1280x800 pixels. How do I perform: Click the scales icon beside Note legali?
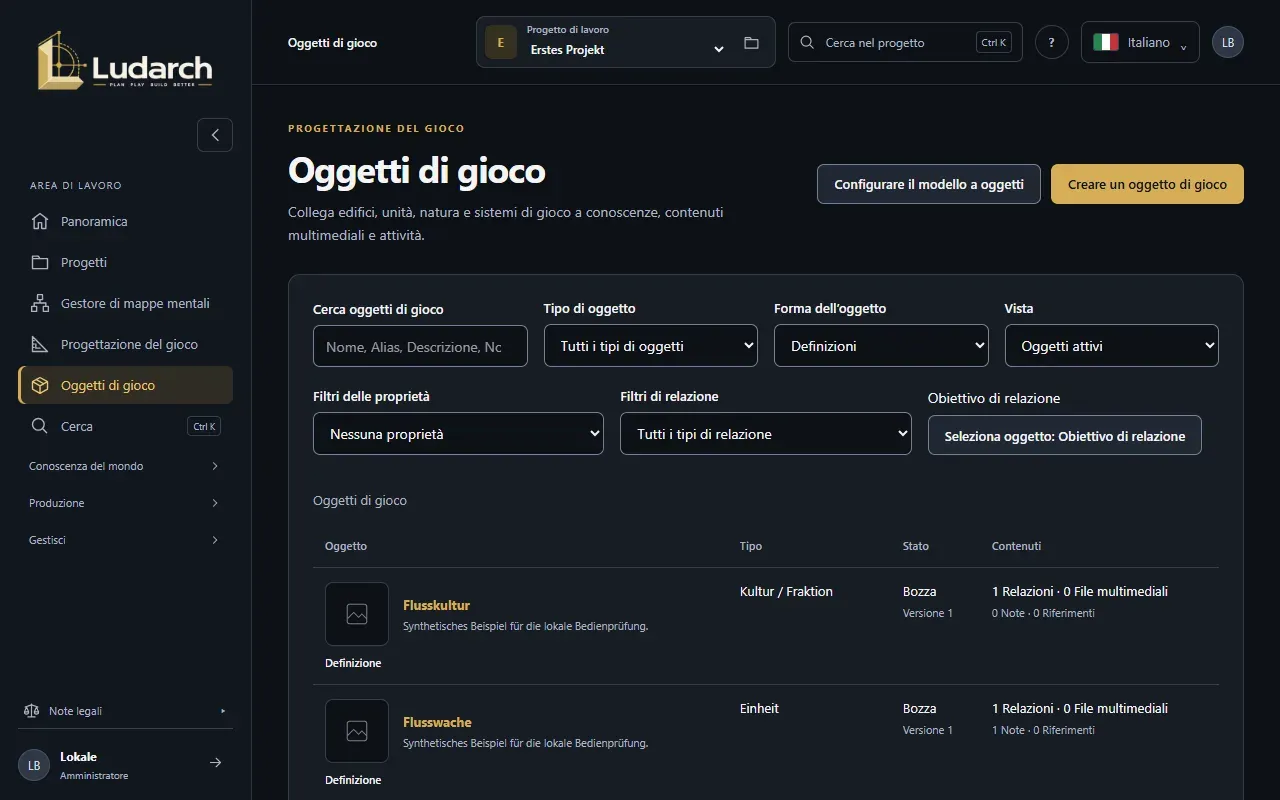pos(31,711)
